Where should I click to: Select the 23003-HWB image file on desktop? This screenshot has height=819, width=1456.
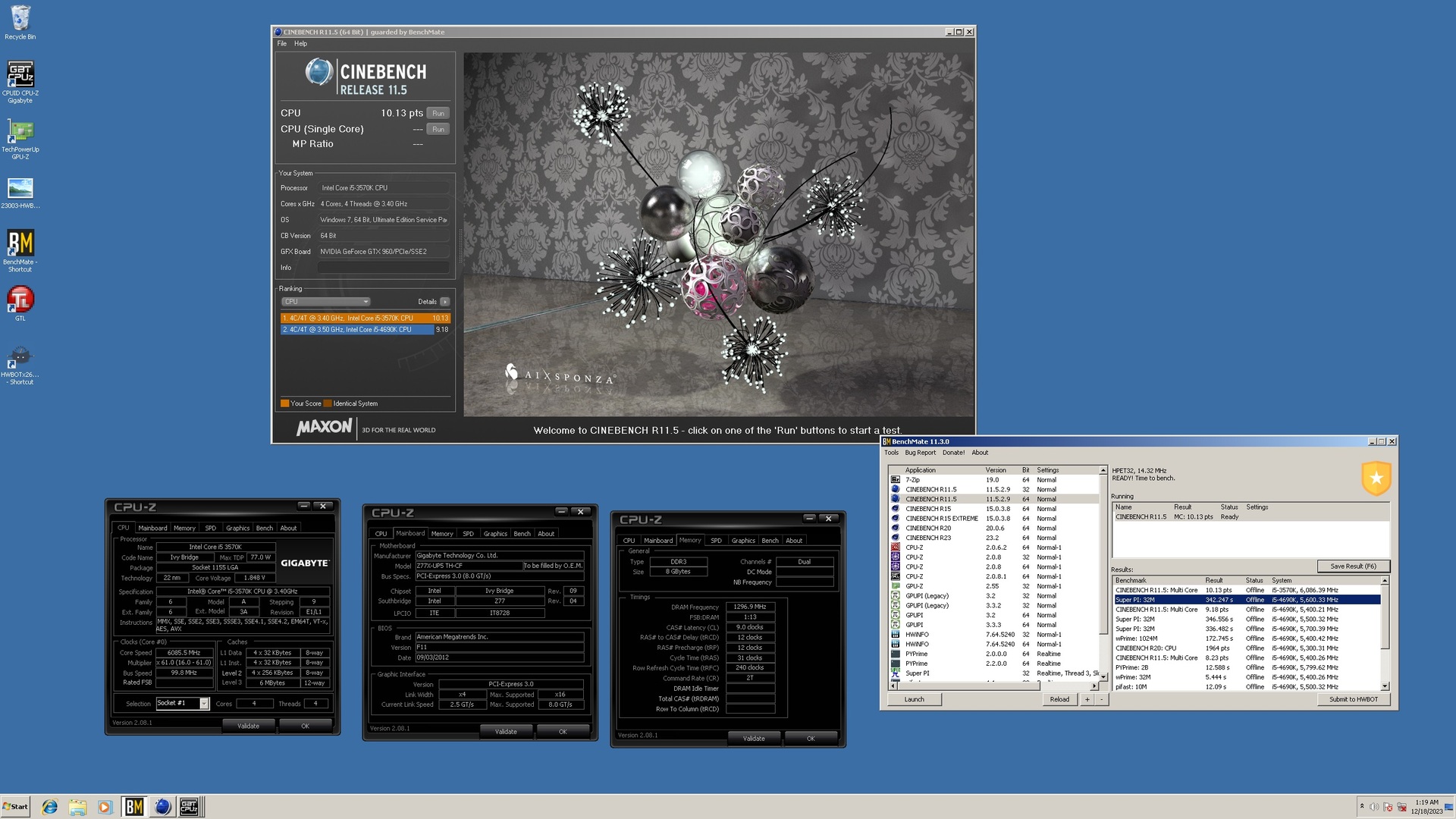(x=20, y=193)
